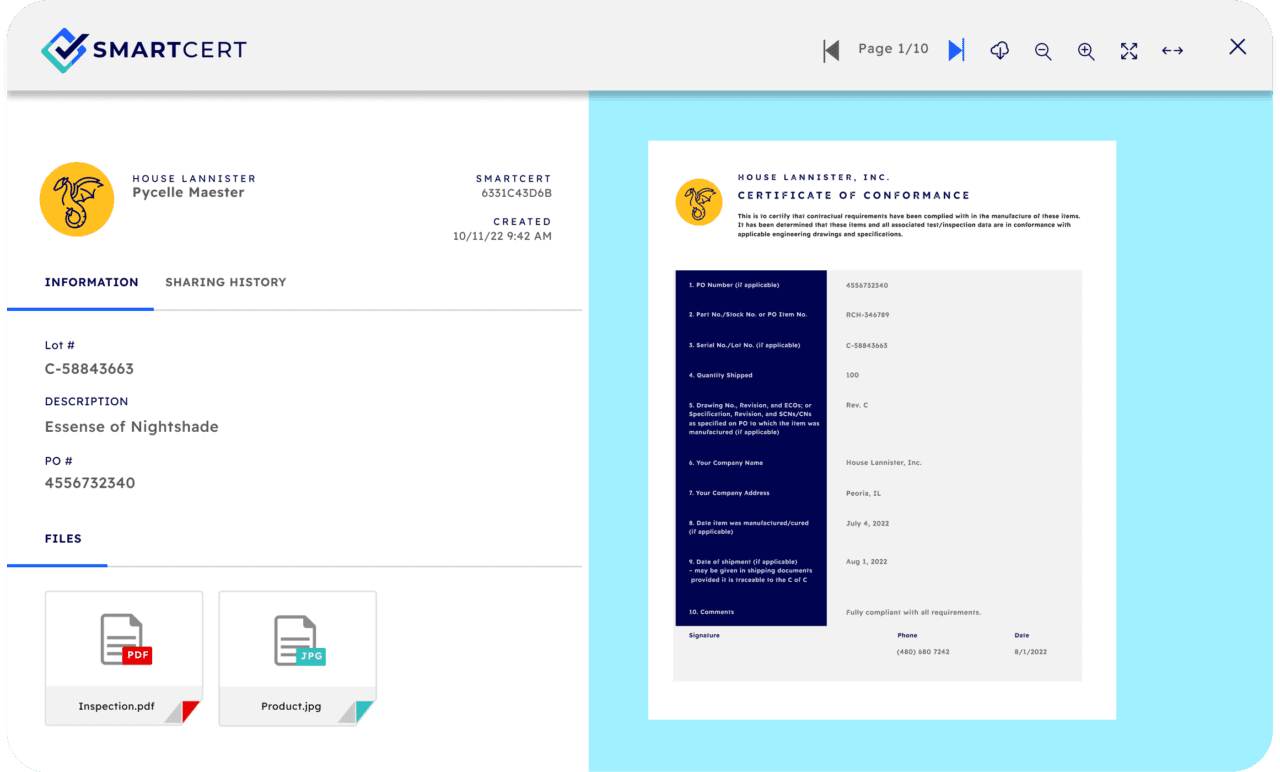The image size is (1280, 772).
Task: Select the Information tab
Action: point(92,282)
